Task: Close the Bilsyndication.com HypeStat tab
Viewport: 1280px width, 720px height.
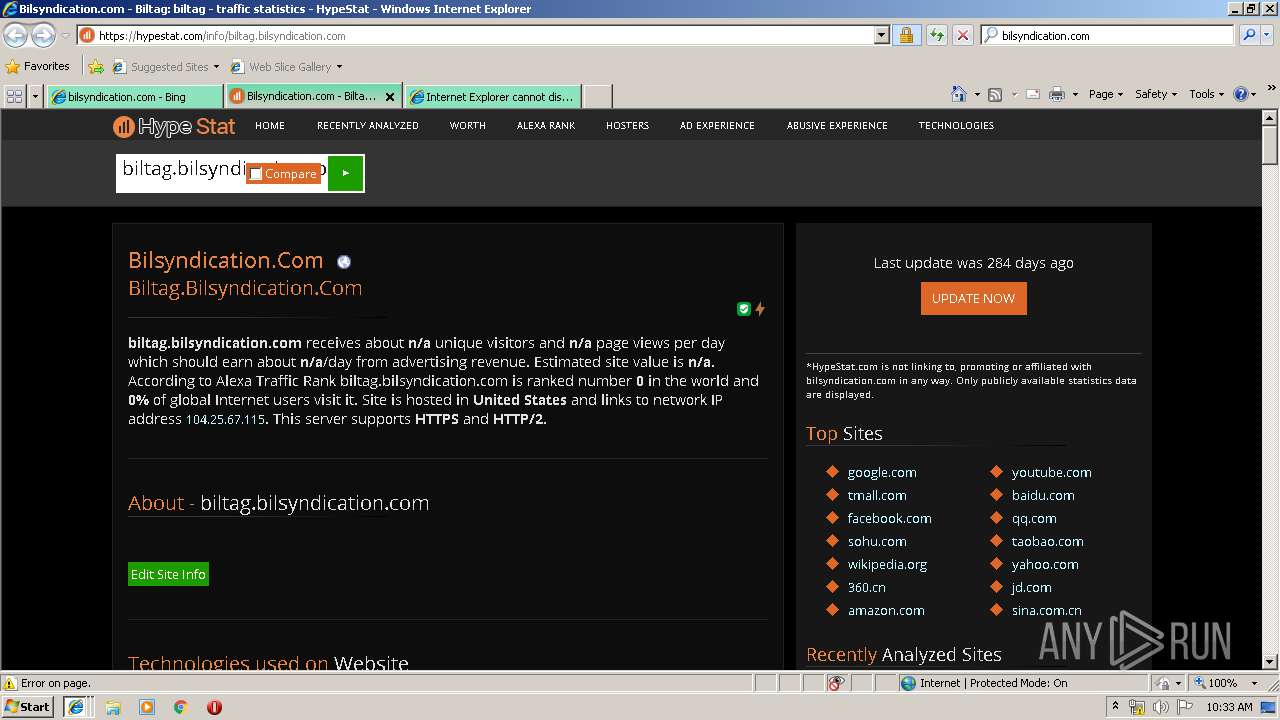Action: [390, 97]
